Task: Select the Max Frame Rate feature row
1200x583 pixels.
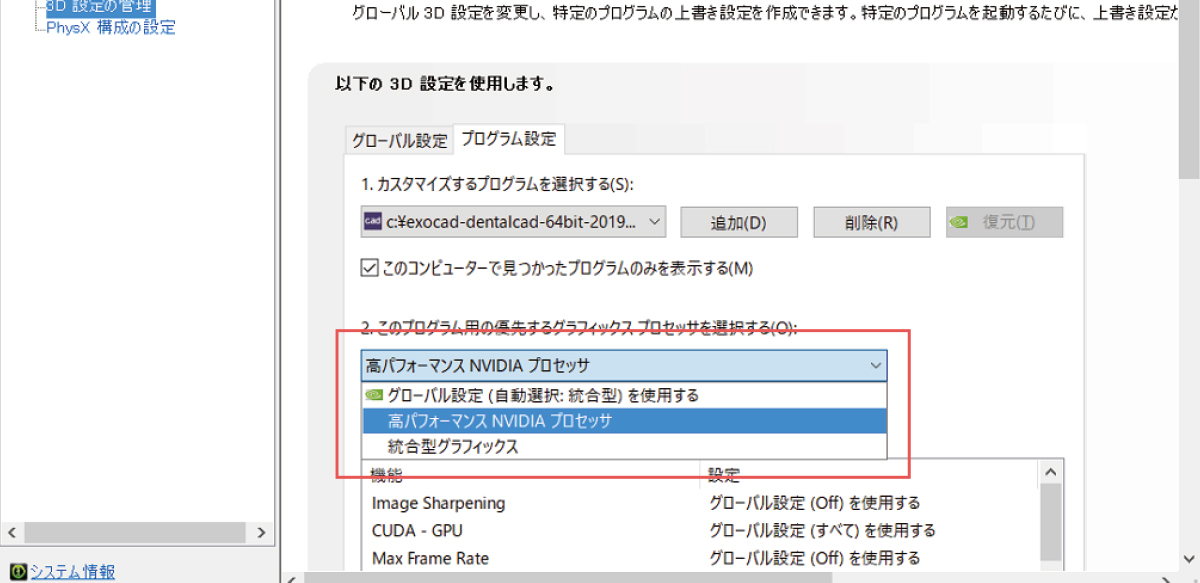Action: pos(430,558)
